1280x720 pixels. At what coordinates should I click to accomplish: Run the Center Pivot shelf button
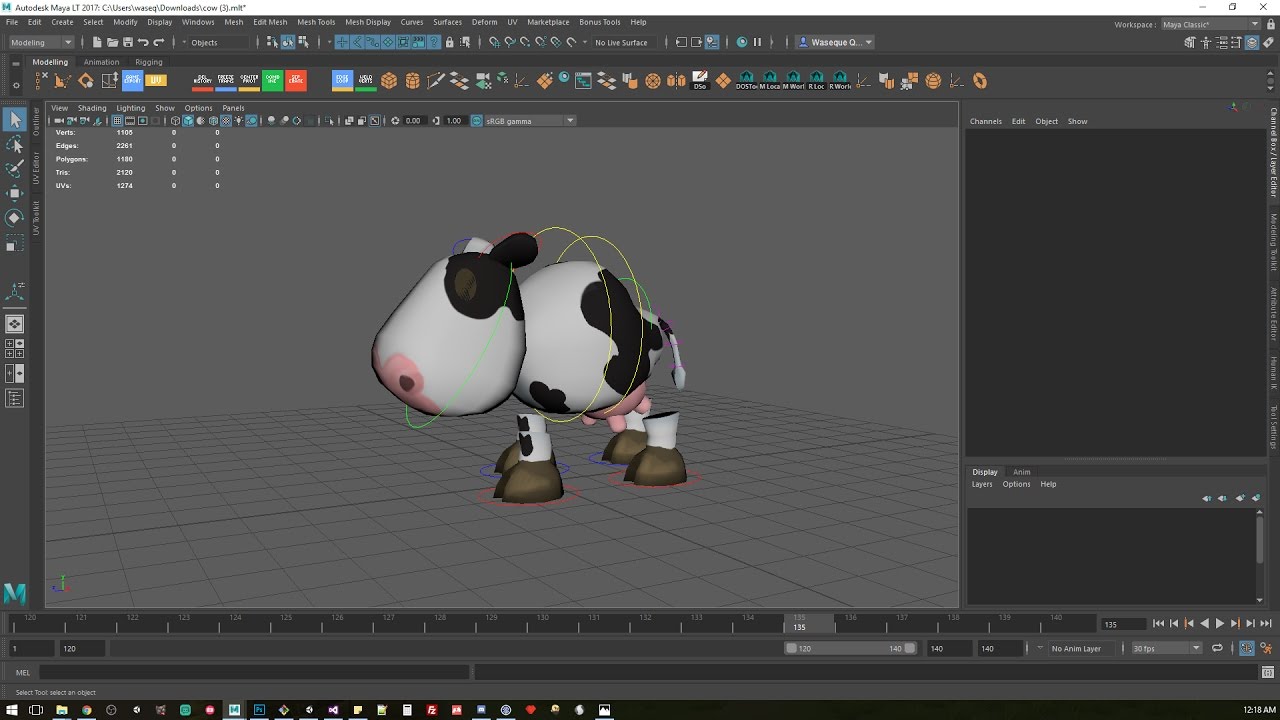click(249, 81)
